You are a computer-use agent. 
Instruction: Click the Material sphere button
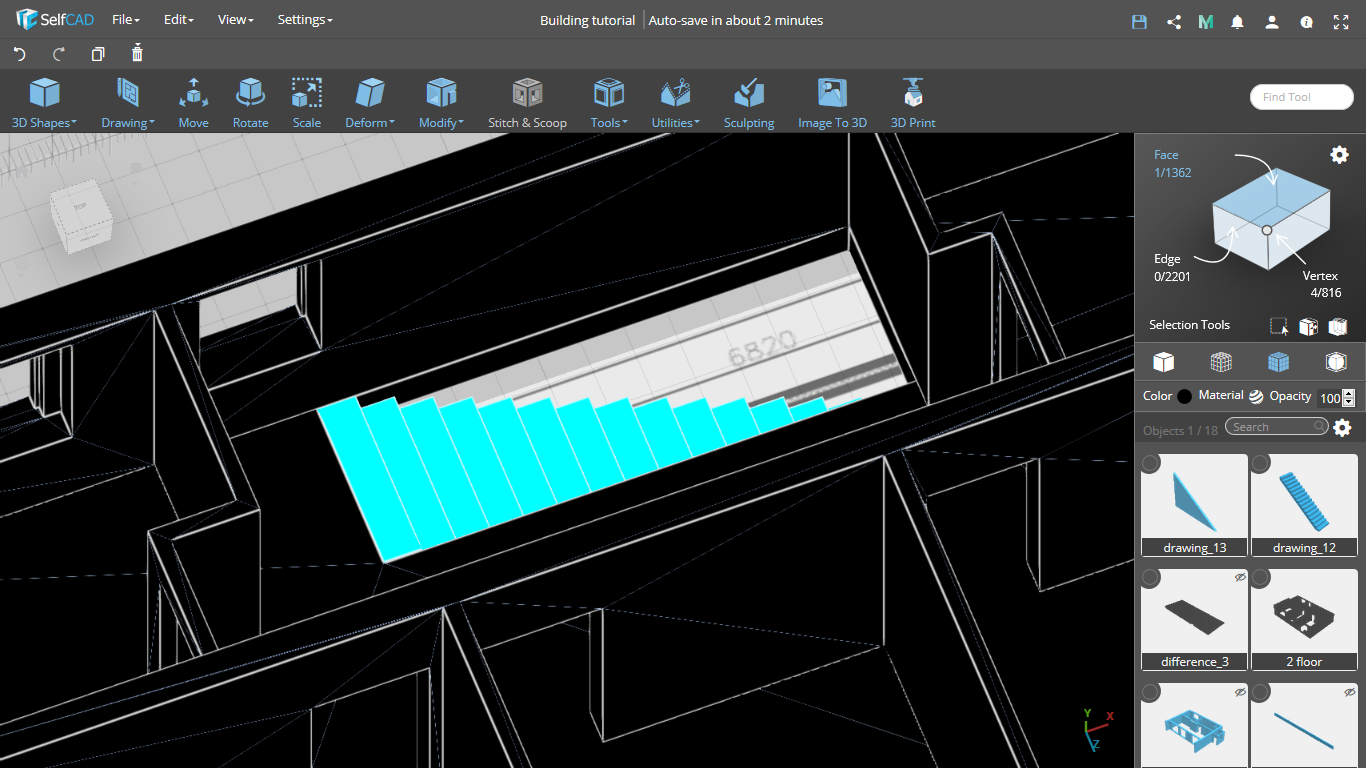click(1256, 396)
